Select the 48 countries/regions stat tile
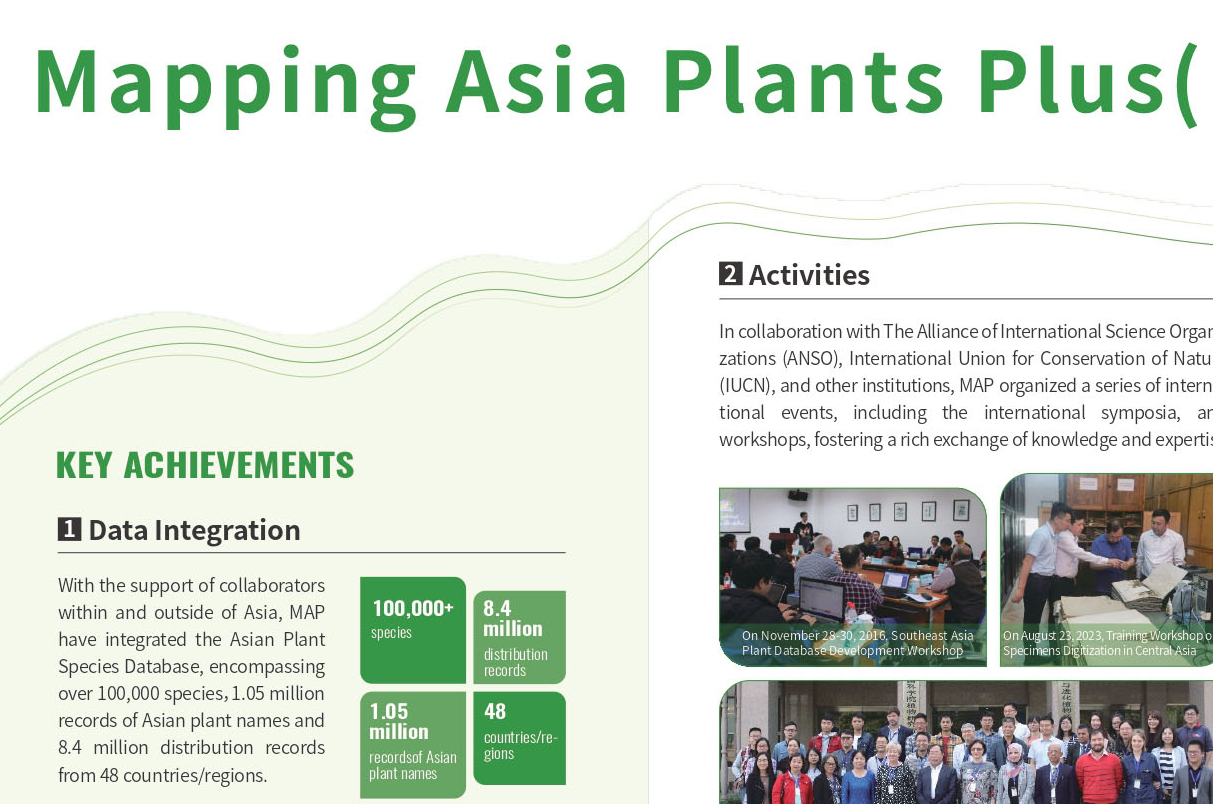 (x=520, y=739)
